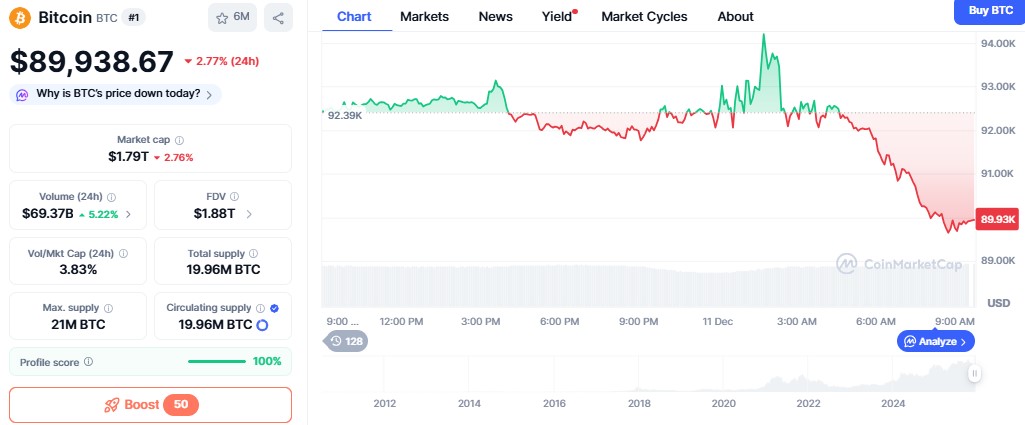Image resolution: width=1025 pixels, height=425 pixels.
Task: Click the Volume (24h) info icon
Action: coord(111,198)
